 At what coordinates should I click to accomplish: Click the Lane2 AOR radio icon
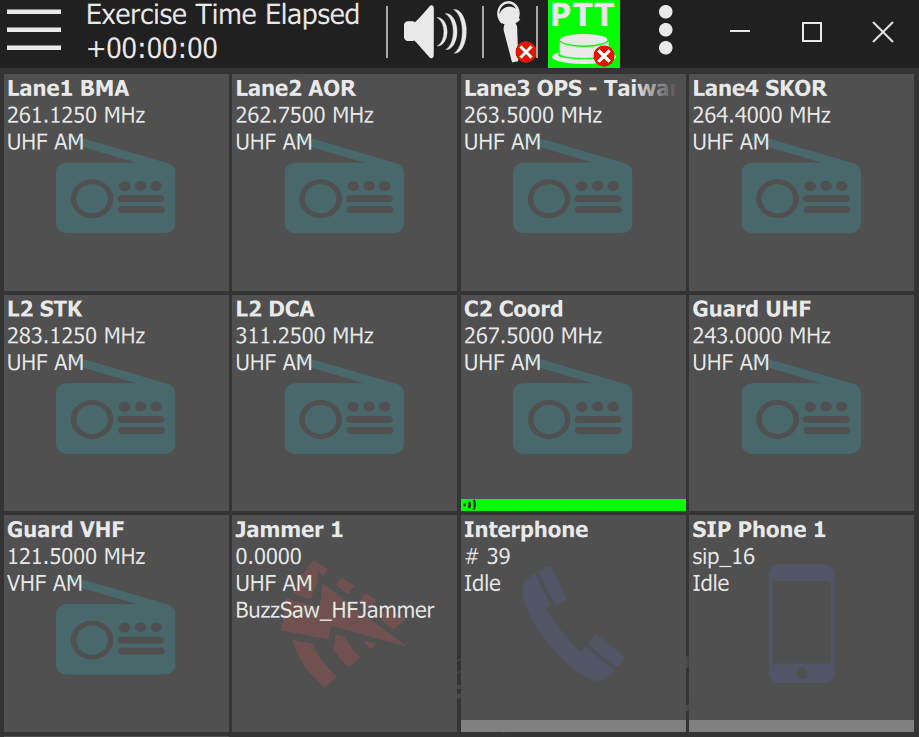tap(344, 188)
